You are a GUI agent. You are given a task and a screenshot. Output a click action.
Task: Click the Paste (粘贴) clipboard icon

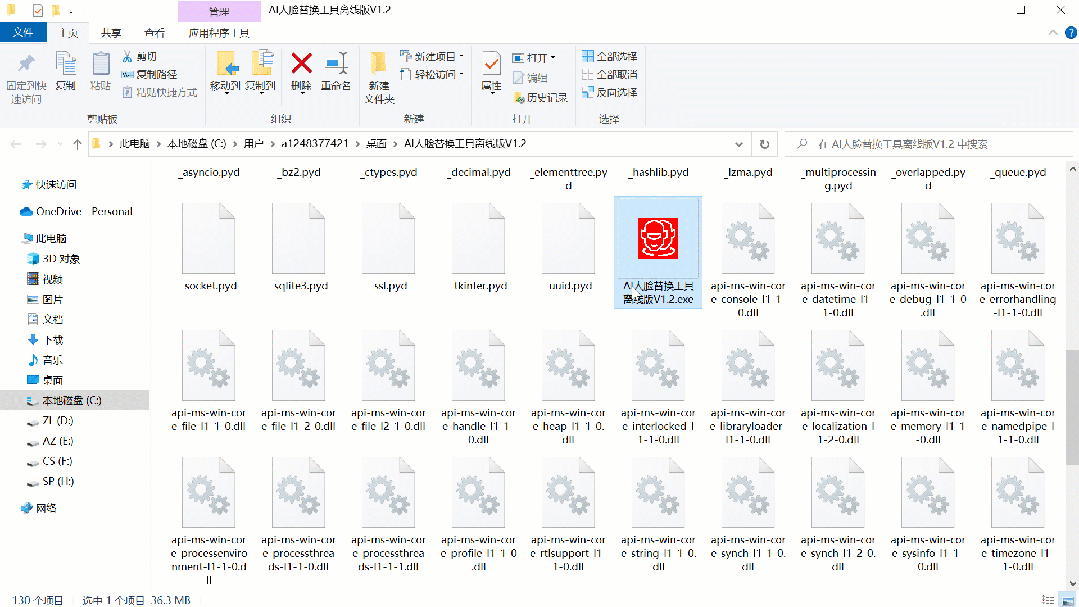(100, 70)
